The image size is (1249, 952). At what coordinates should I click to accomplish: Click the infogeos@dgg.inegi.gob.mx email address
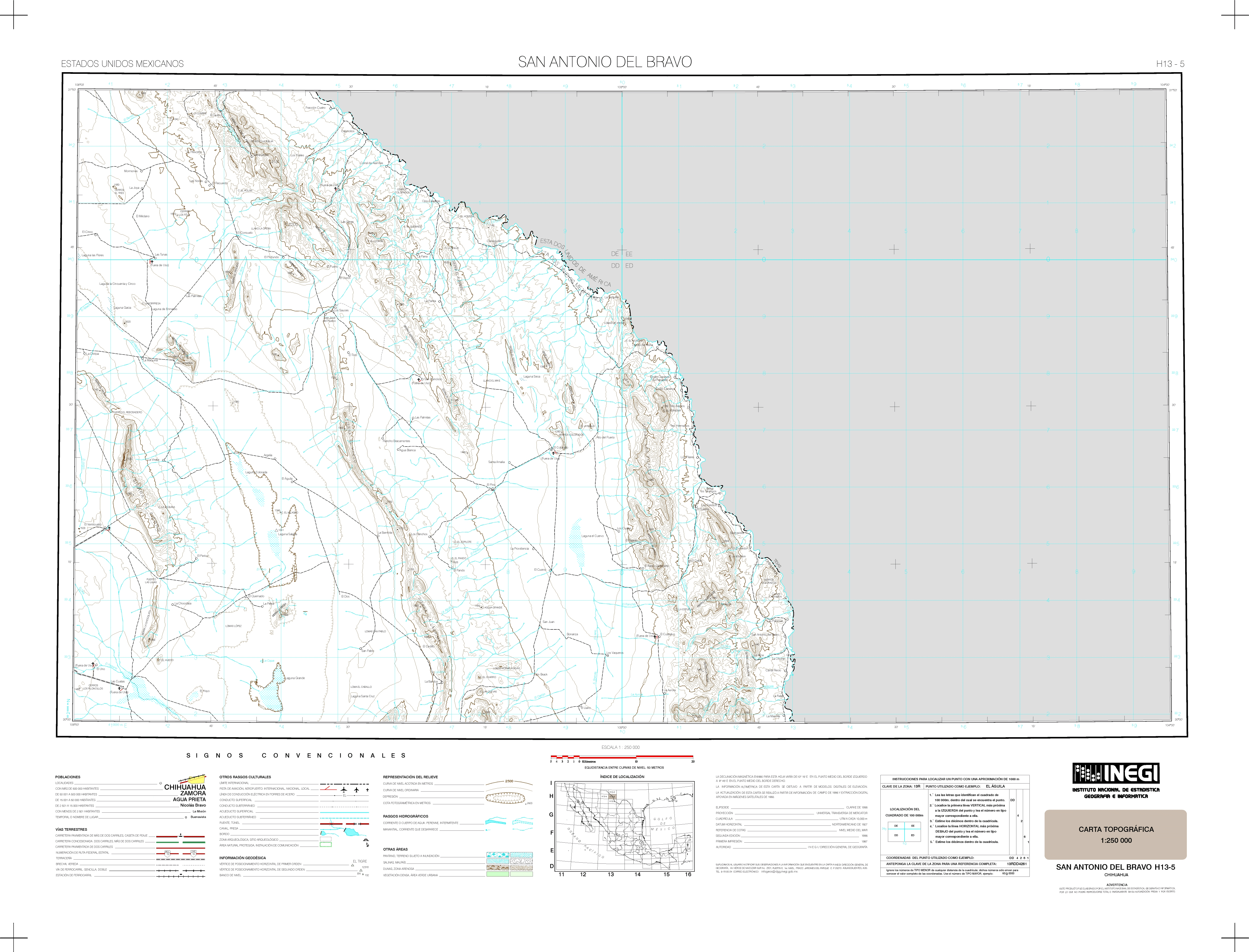point(779,872)
